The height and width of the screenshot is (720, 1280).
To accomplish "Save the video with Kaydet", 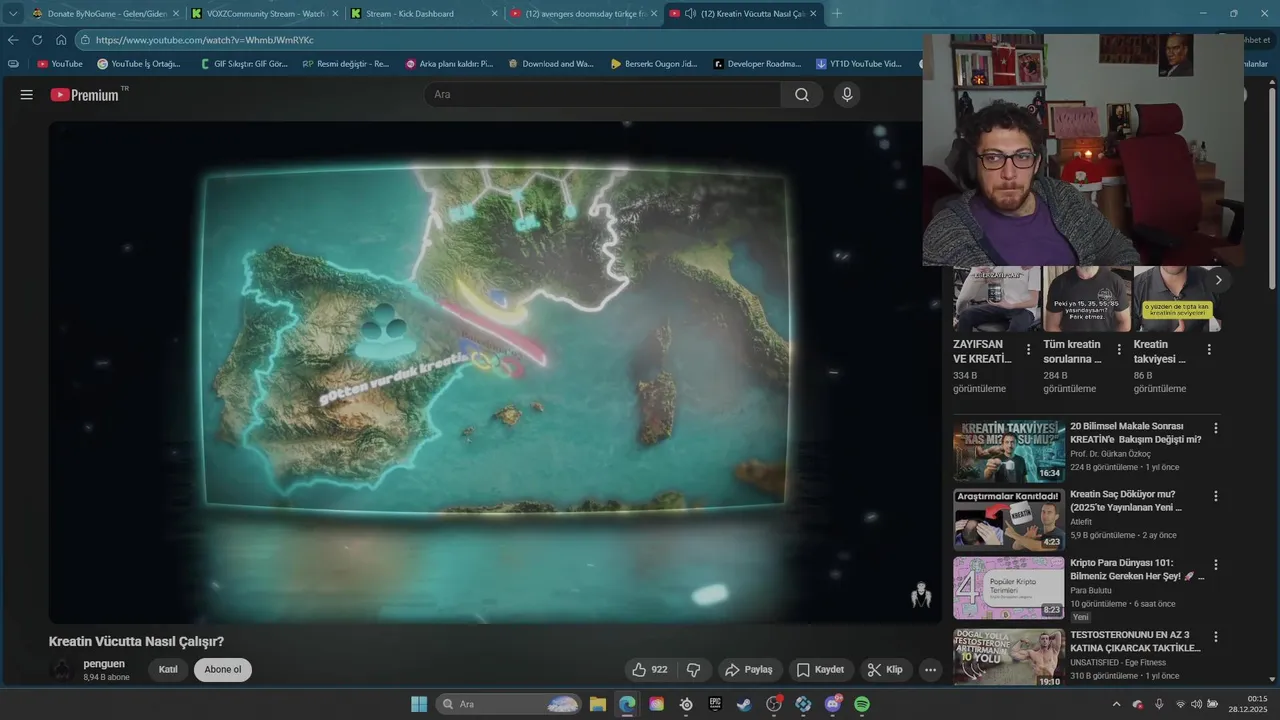I will [x=820, y=670].
